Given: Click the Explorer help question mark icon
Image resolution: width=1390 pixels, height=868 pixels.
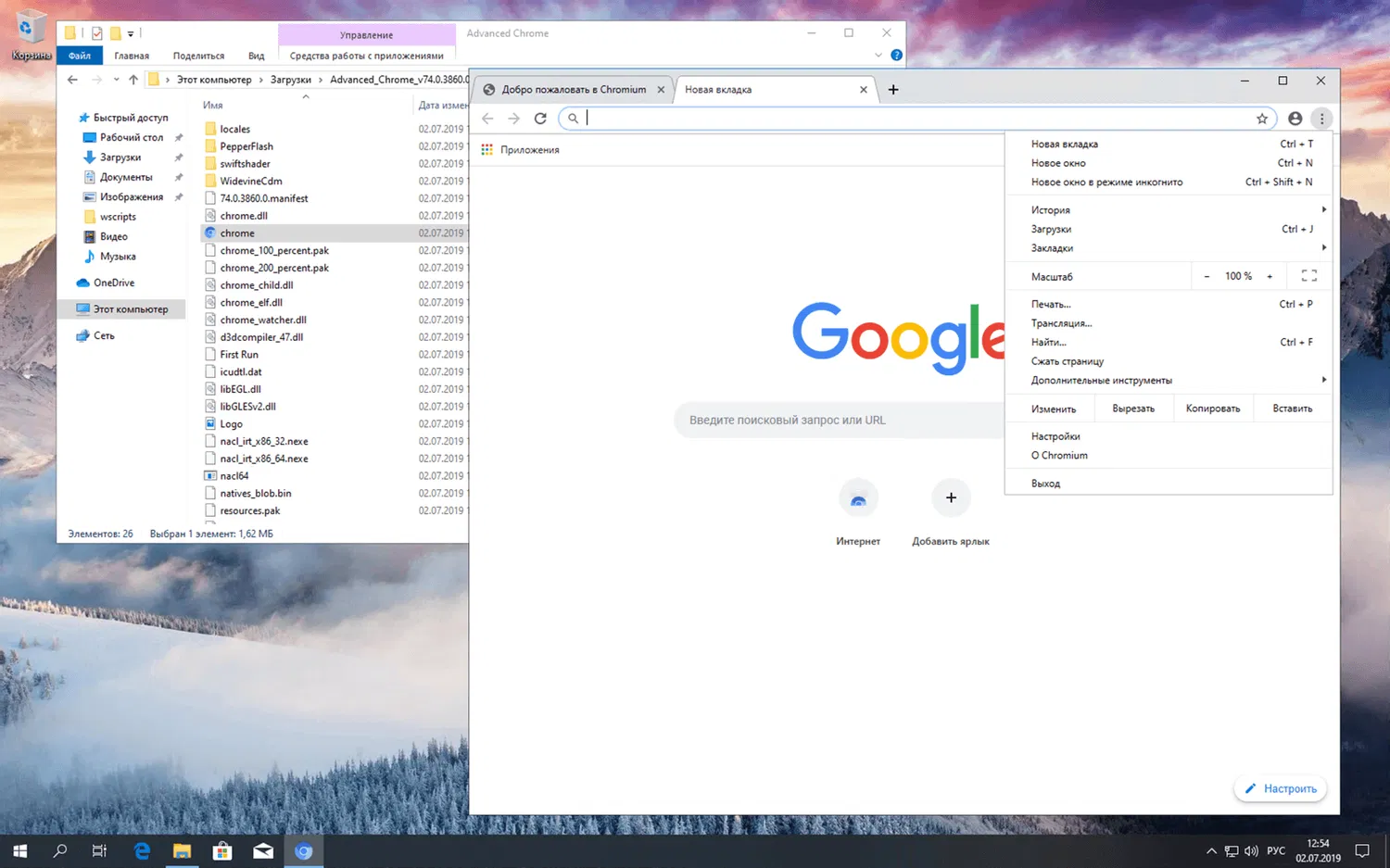Looking at the screenshot, I should 896,56.
